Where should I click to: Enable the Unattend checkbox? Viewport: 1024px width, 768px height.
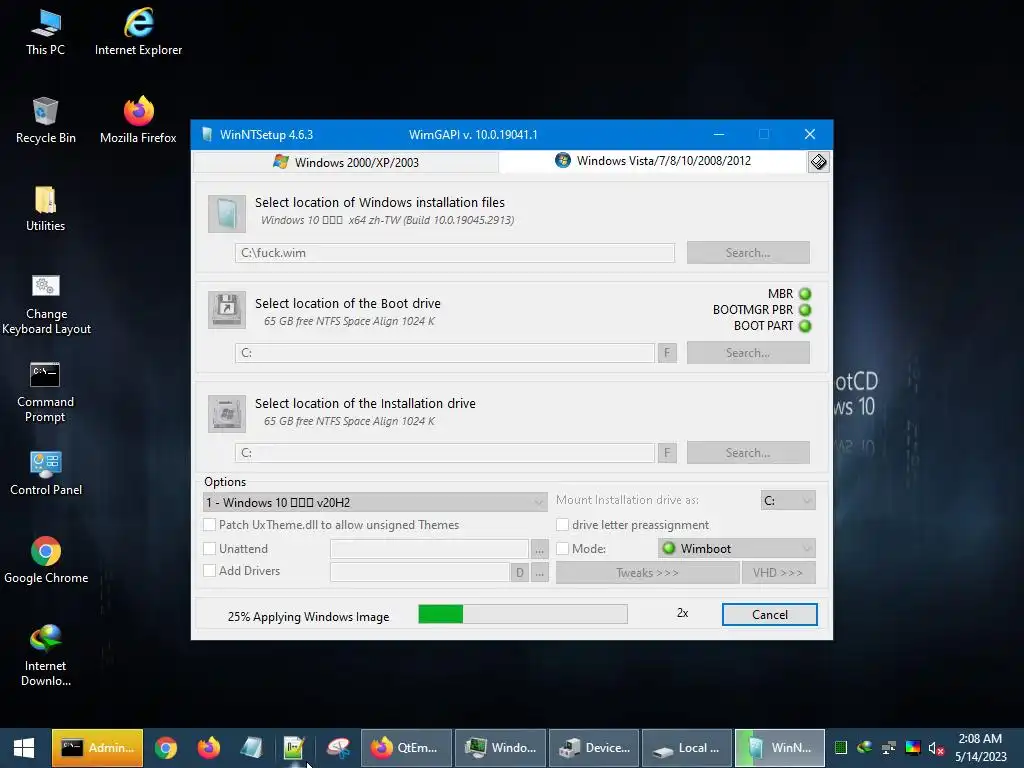coord(210,549)
